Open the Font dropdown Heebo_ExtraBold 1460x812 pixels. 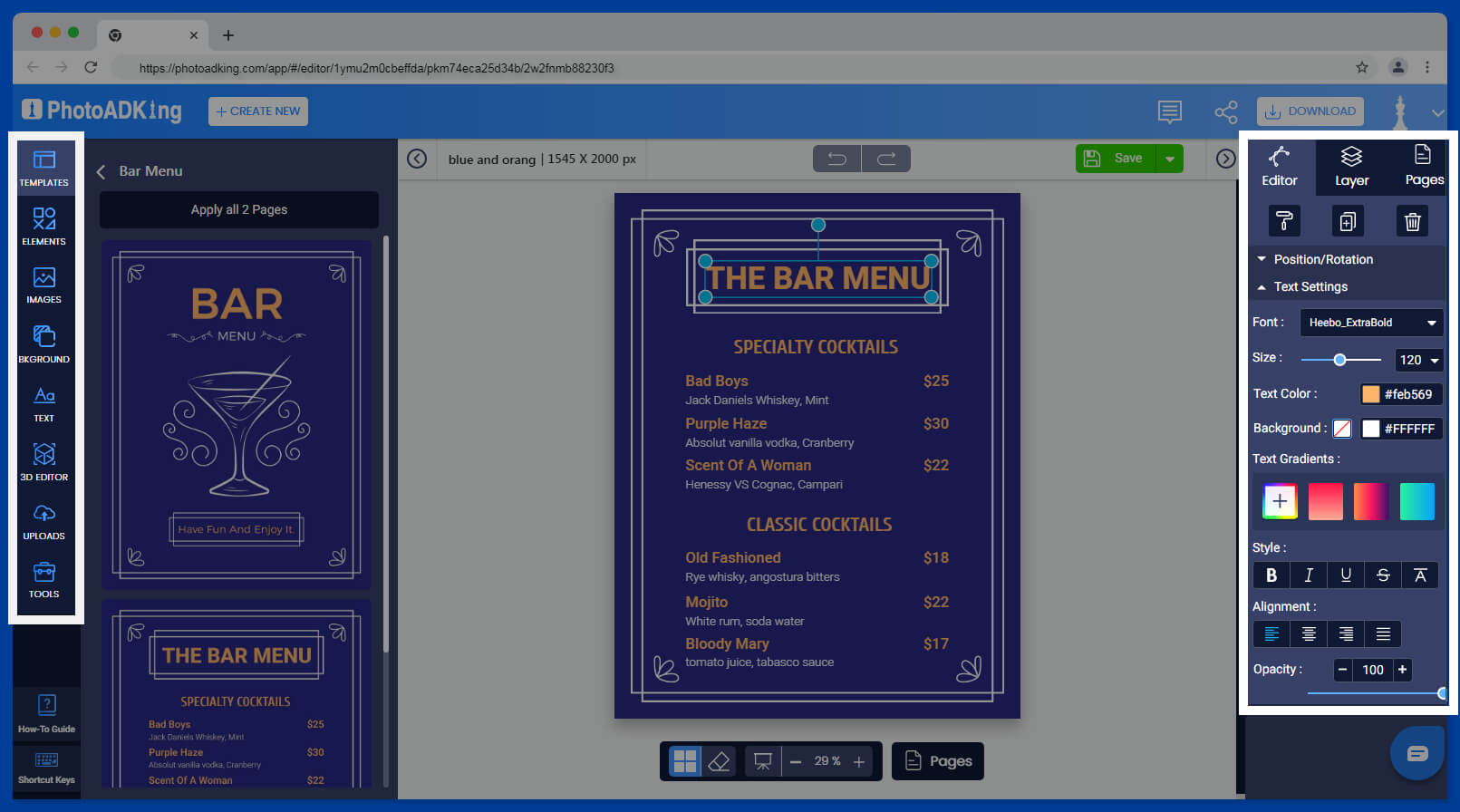click(1372, 323)
